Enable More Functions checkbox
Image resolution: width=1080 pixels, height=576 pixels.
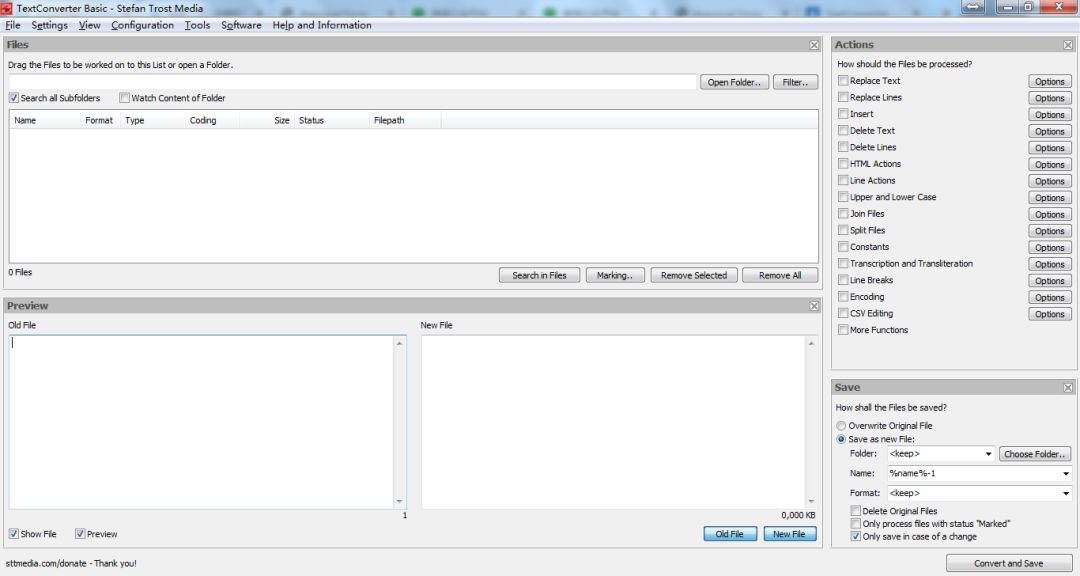[843, 329]
